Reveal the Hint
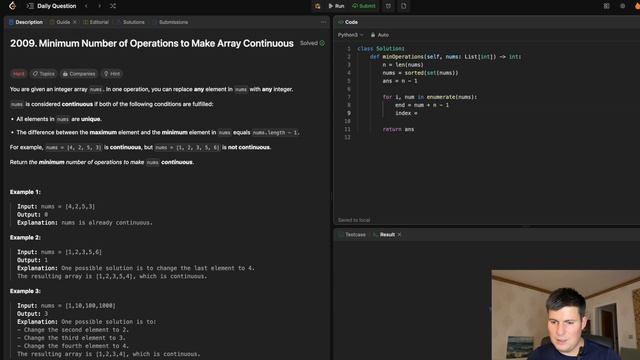 pos(112,74)
